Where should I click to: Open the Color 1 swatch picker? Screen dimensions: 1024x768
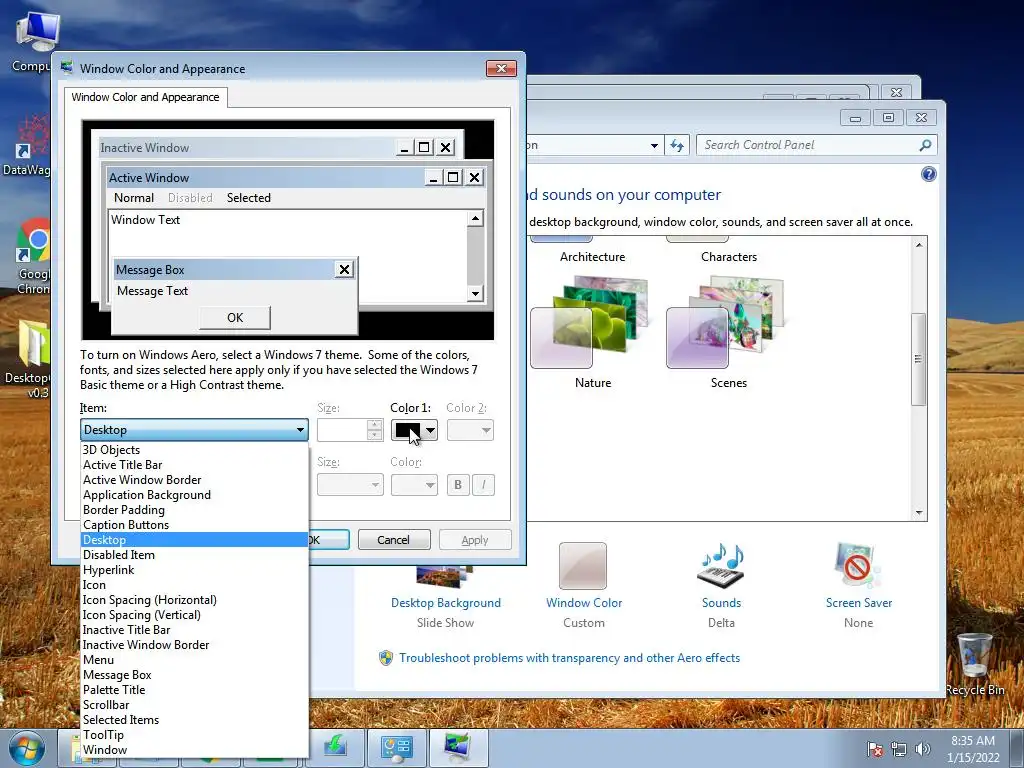[x=414, y=430]
